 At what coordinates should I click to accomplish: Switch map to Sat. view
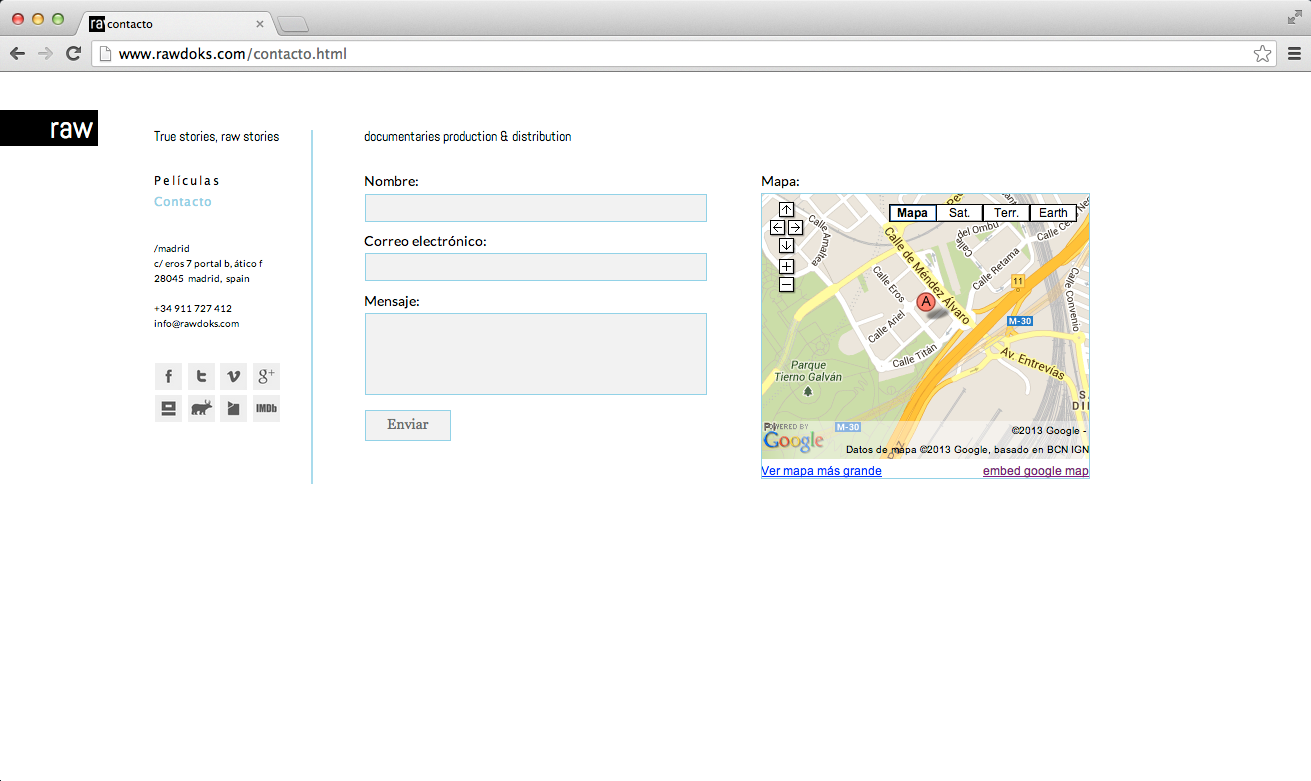(x=959, y=213)
